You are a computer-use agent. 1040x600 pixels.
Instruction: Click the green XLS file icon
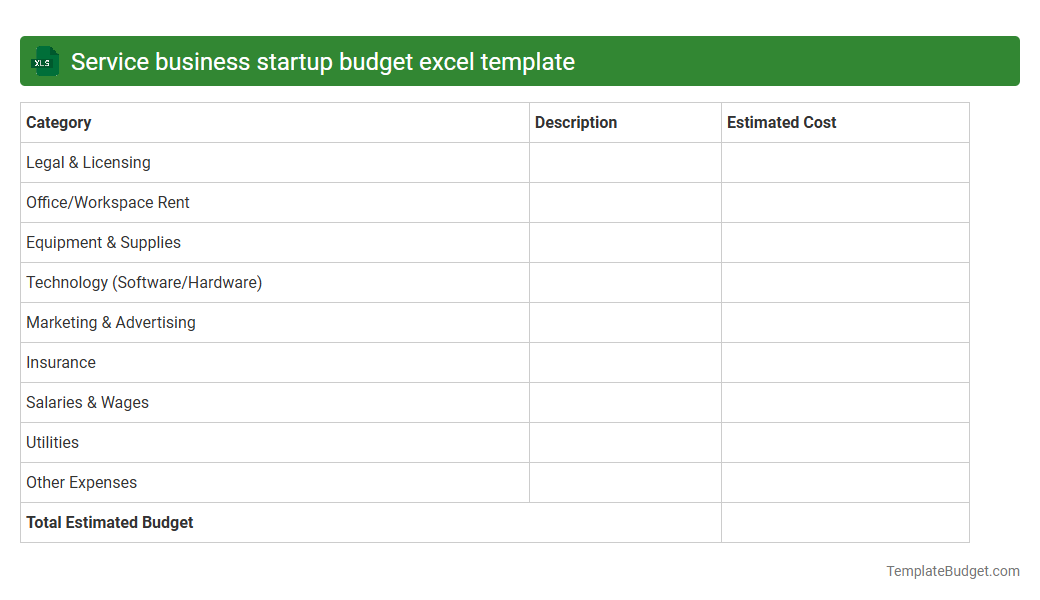44,61
